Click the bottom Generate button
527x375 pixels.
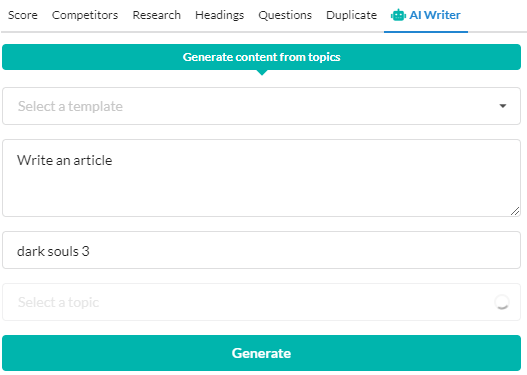point(261,353)
